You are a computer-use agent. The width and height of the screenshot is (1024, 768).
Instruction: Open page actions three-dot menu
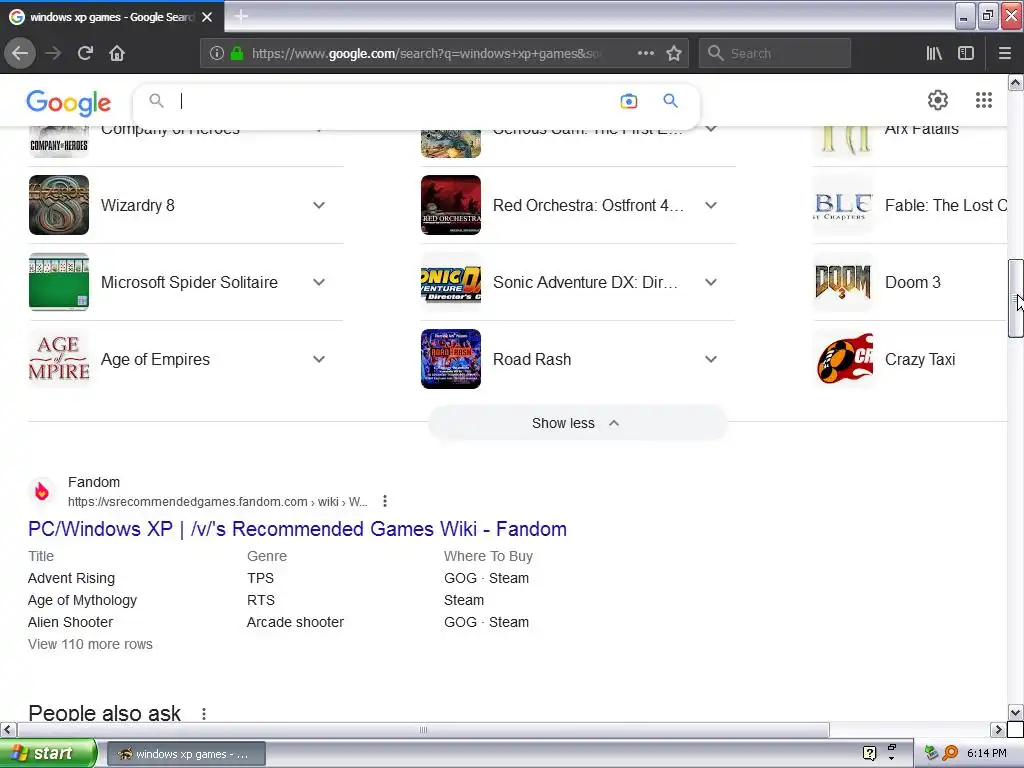(645, 53)
